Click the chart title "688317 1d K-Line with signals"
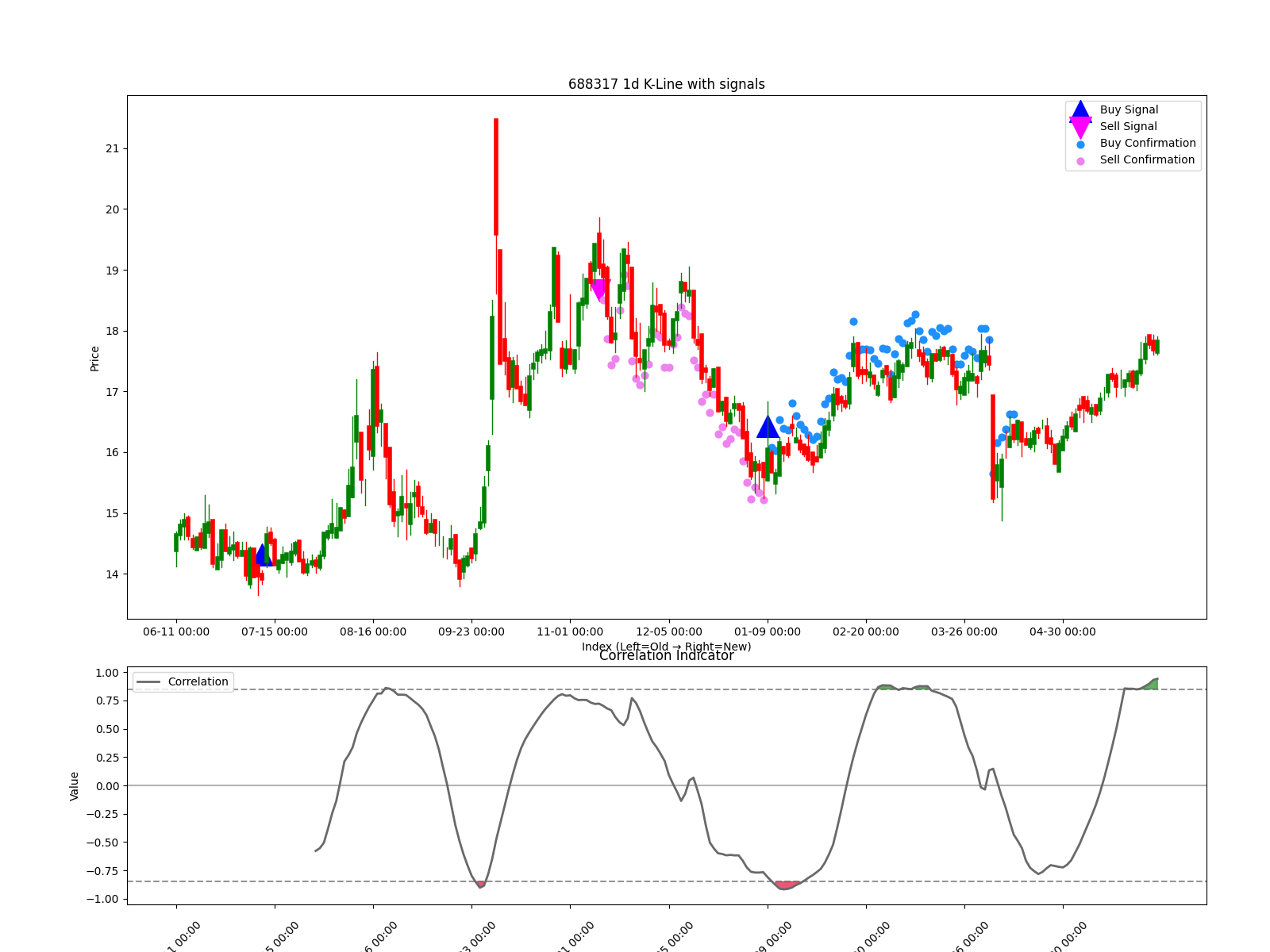 click(667, 84)
